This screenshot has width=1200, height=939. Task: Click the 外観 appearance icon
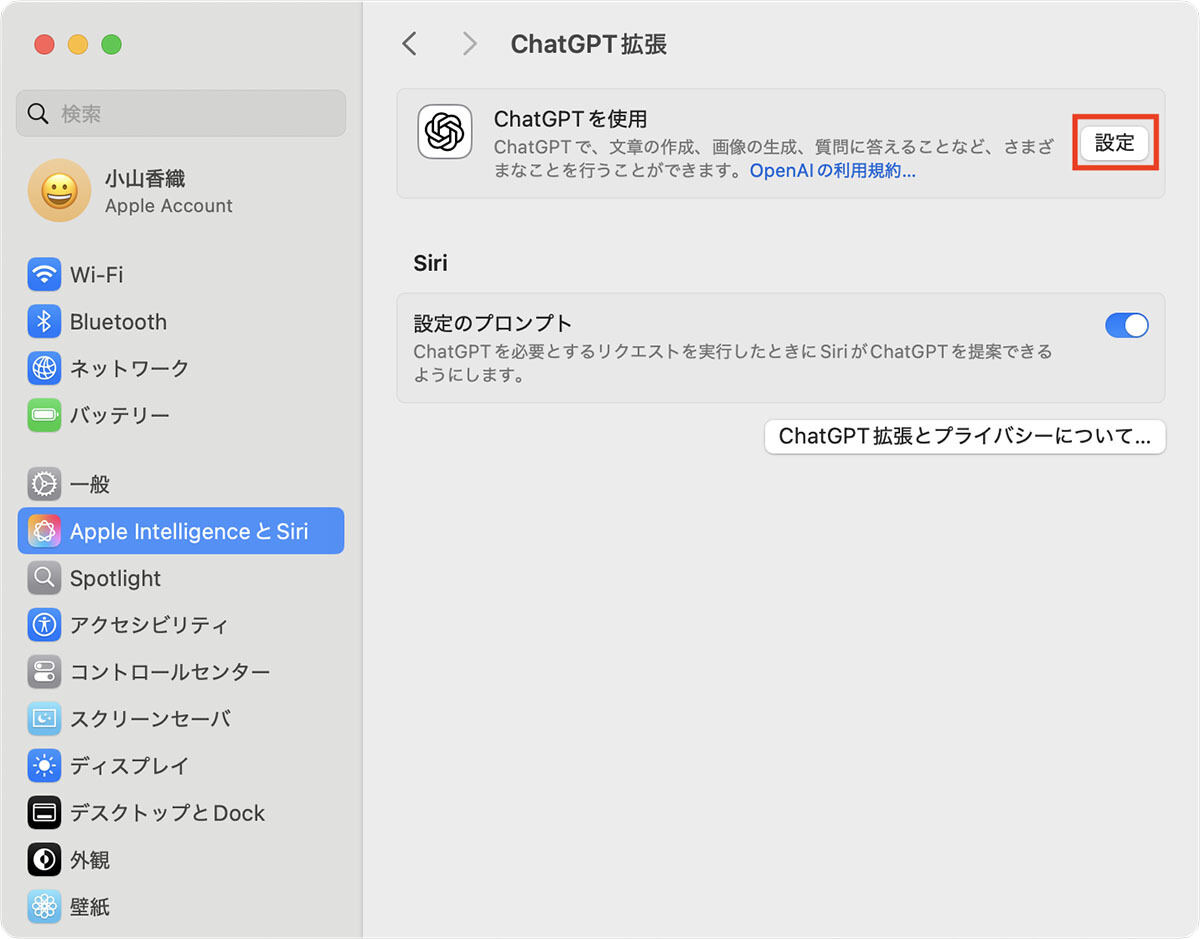coord(44,860)
